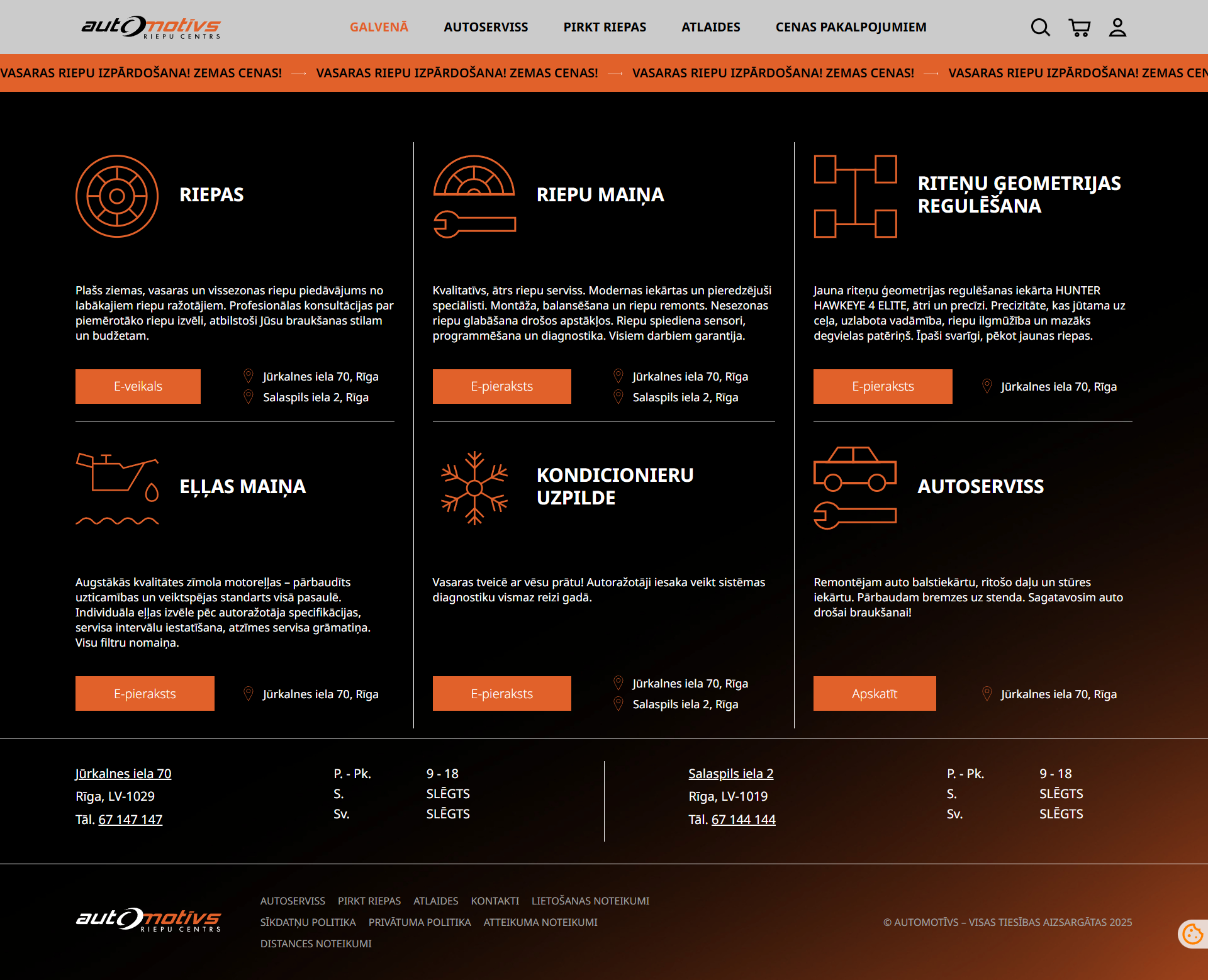Screen dimensions: 1208x980
Task: Call phone number 67 144 144
Action: [743, 820]
